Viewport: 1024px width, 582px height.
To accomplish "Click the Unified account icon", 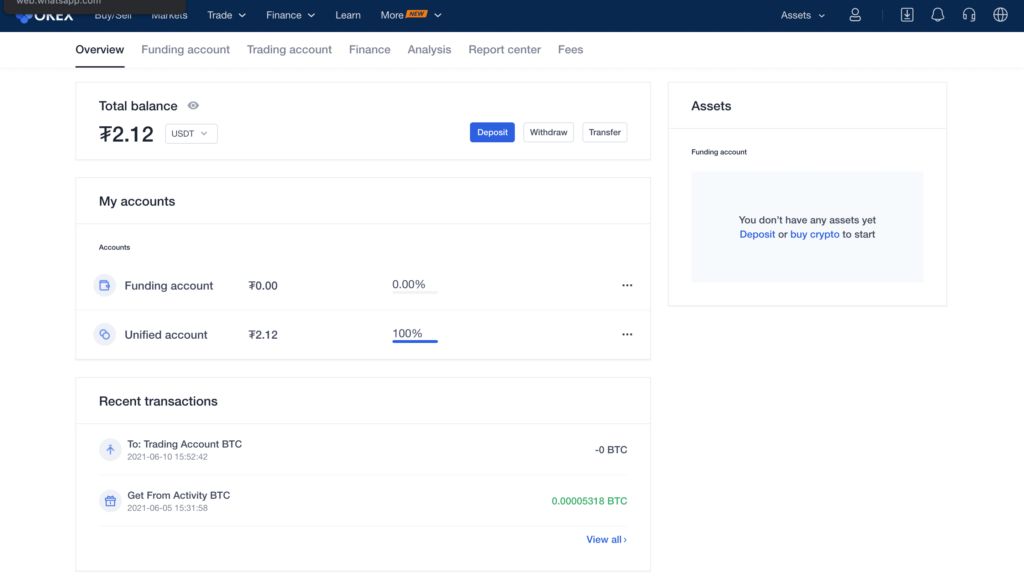I will pos(104,335).
